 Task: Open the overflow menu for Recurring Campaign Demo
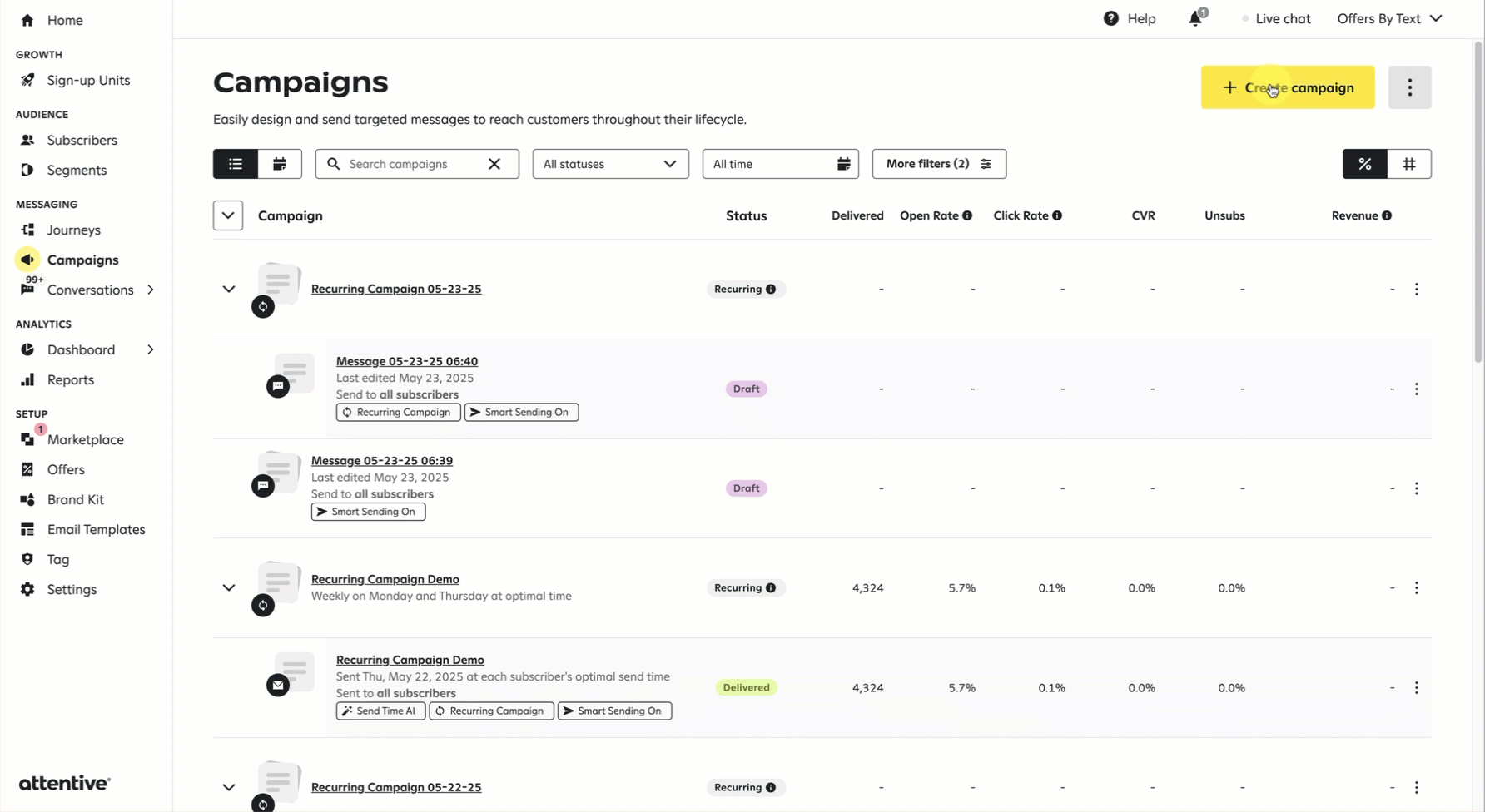click(x=1417, y=587)
